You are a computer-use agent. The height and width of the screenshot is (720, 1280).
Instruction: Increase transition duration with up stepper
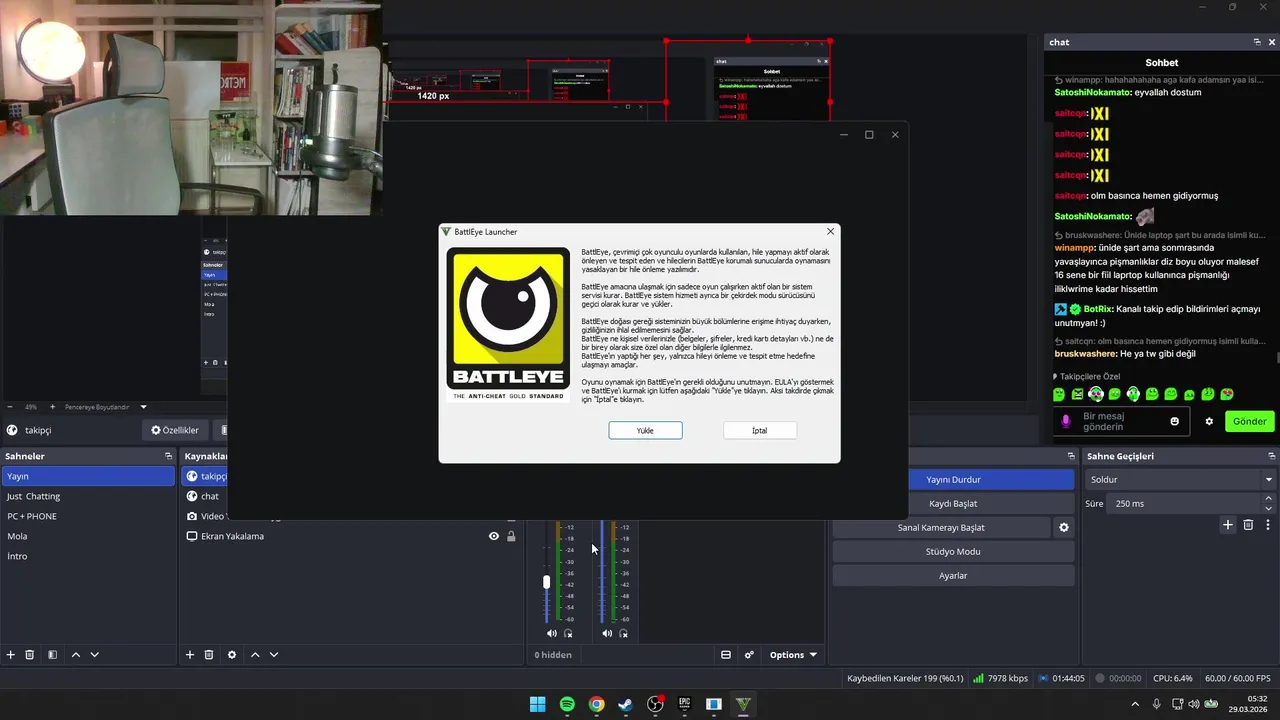pyautogui.click(x=1269, y=498)
